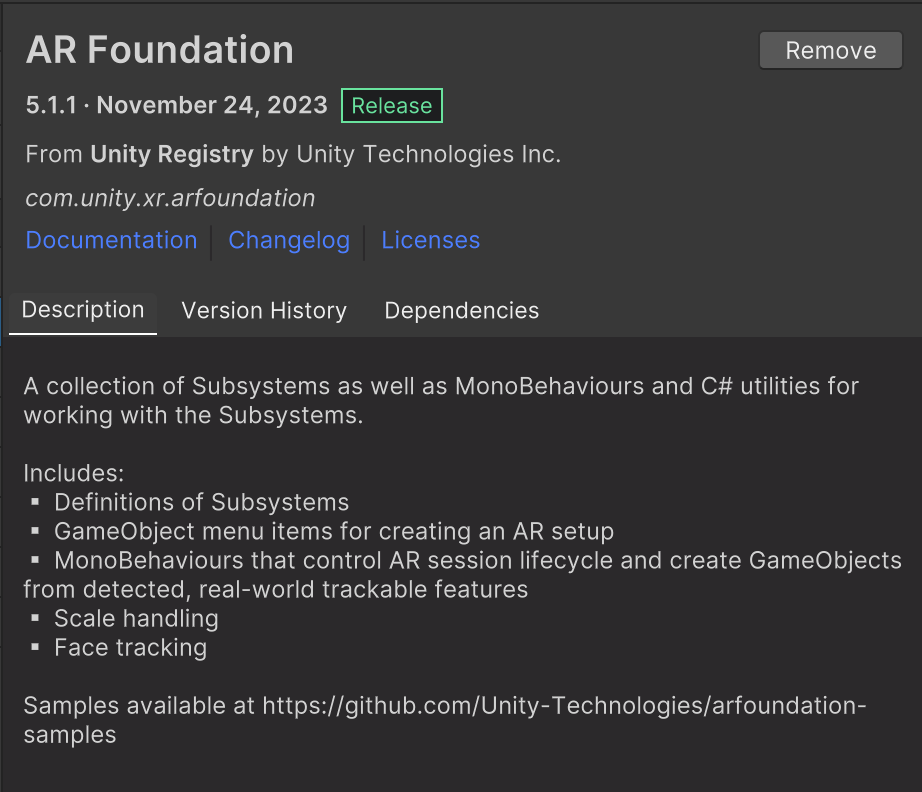Select the Description tab

pos(83,310)
